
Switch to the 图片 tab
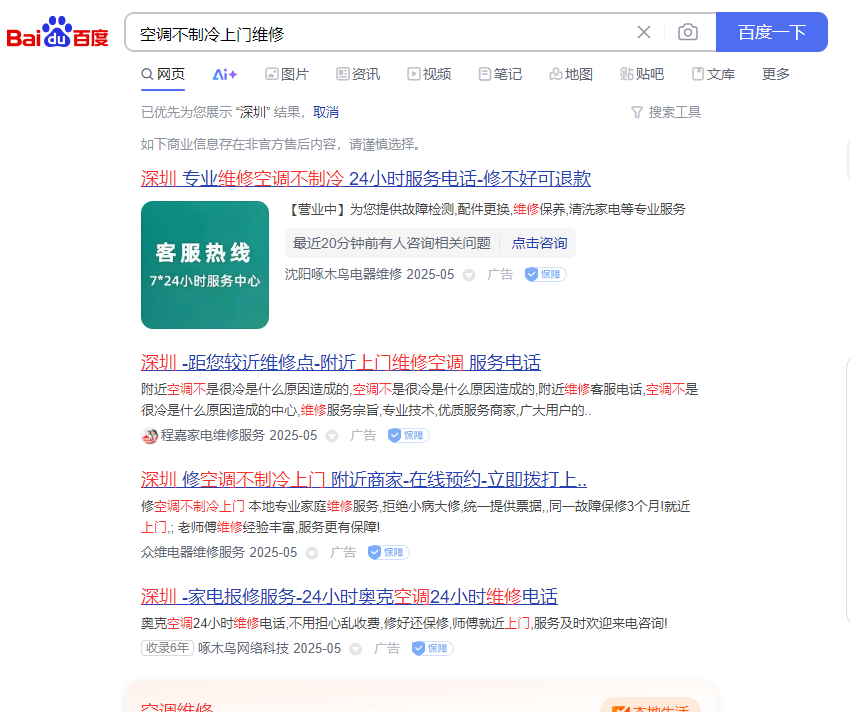[287, 74]
